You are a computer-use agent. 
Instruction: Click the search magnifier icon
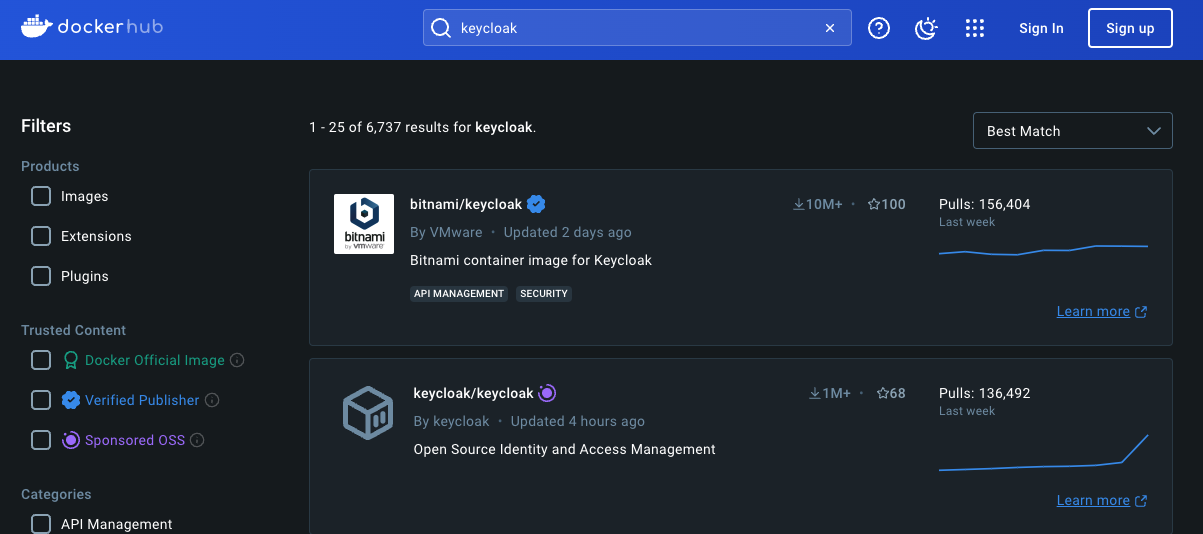(x=441, y=28)
